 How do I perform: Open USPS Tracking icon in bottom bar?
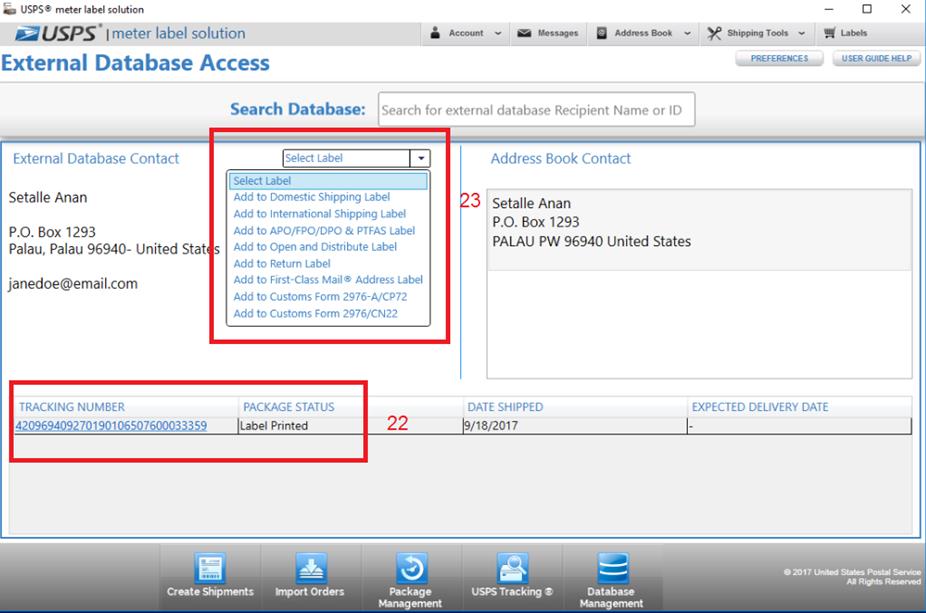pyautogui.click(x=512, y=569)
